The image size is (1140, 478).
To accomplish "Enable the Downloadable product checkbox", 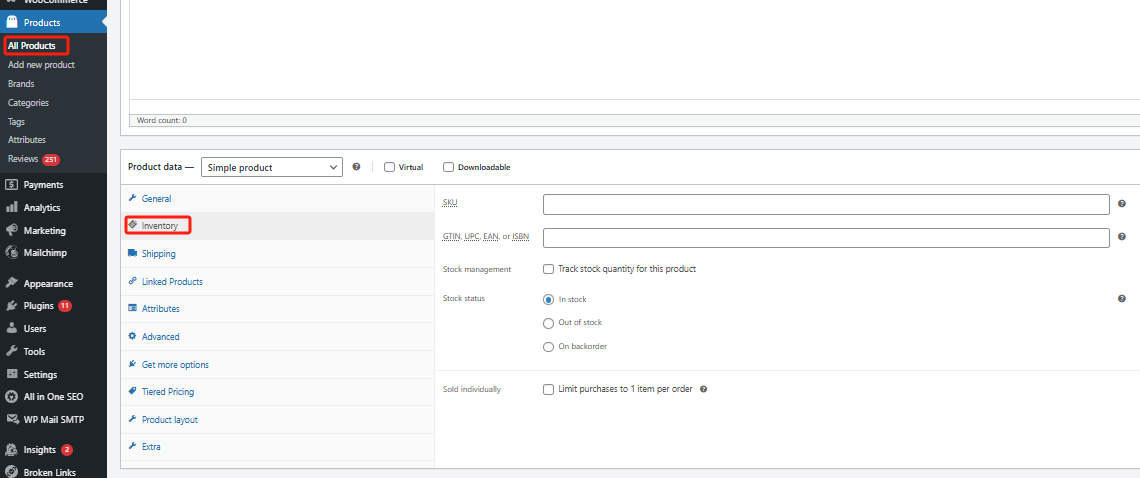I will tap(449, 167).
